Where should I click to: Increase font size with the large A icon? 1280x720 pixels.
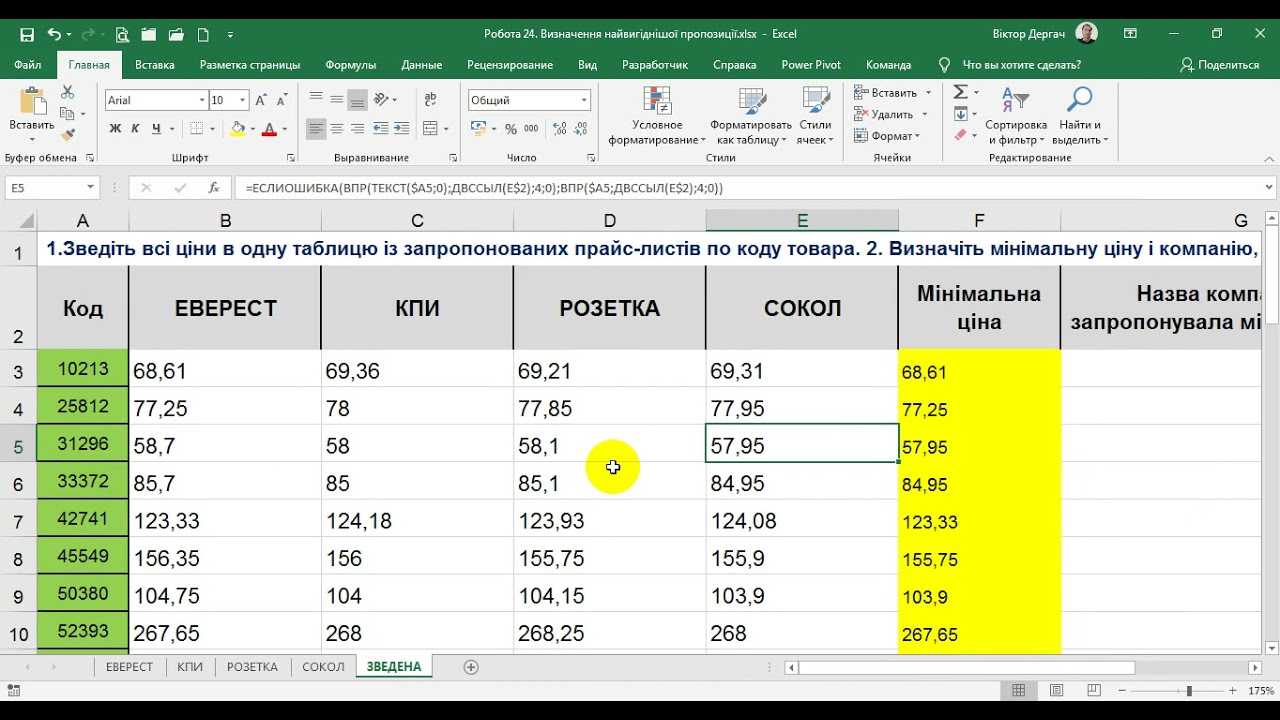(261, 100)
